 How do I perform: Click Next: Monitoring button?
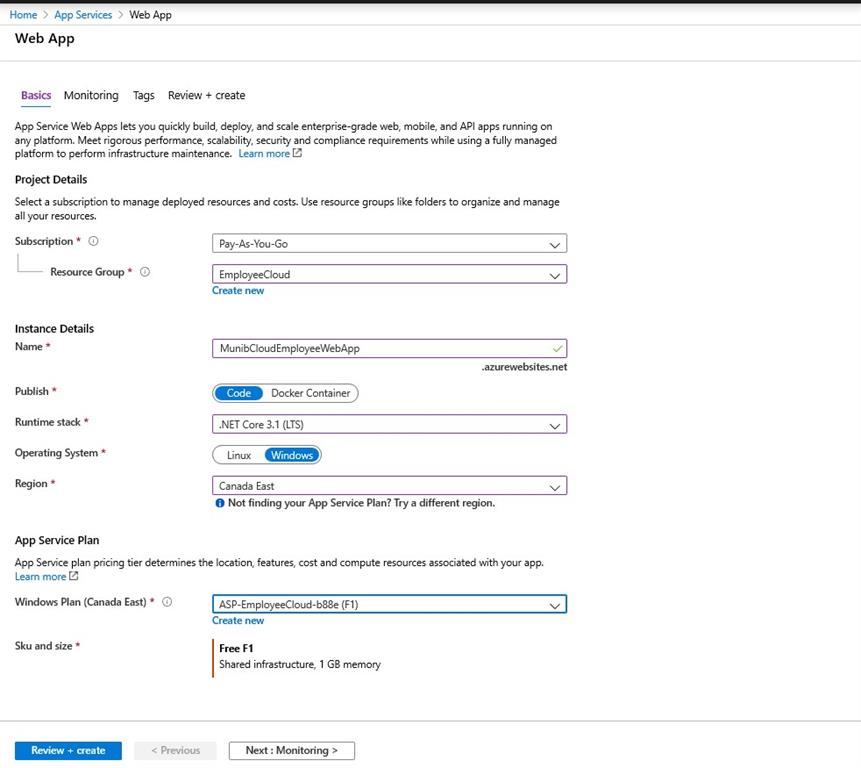click(291, 750)
